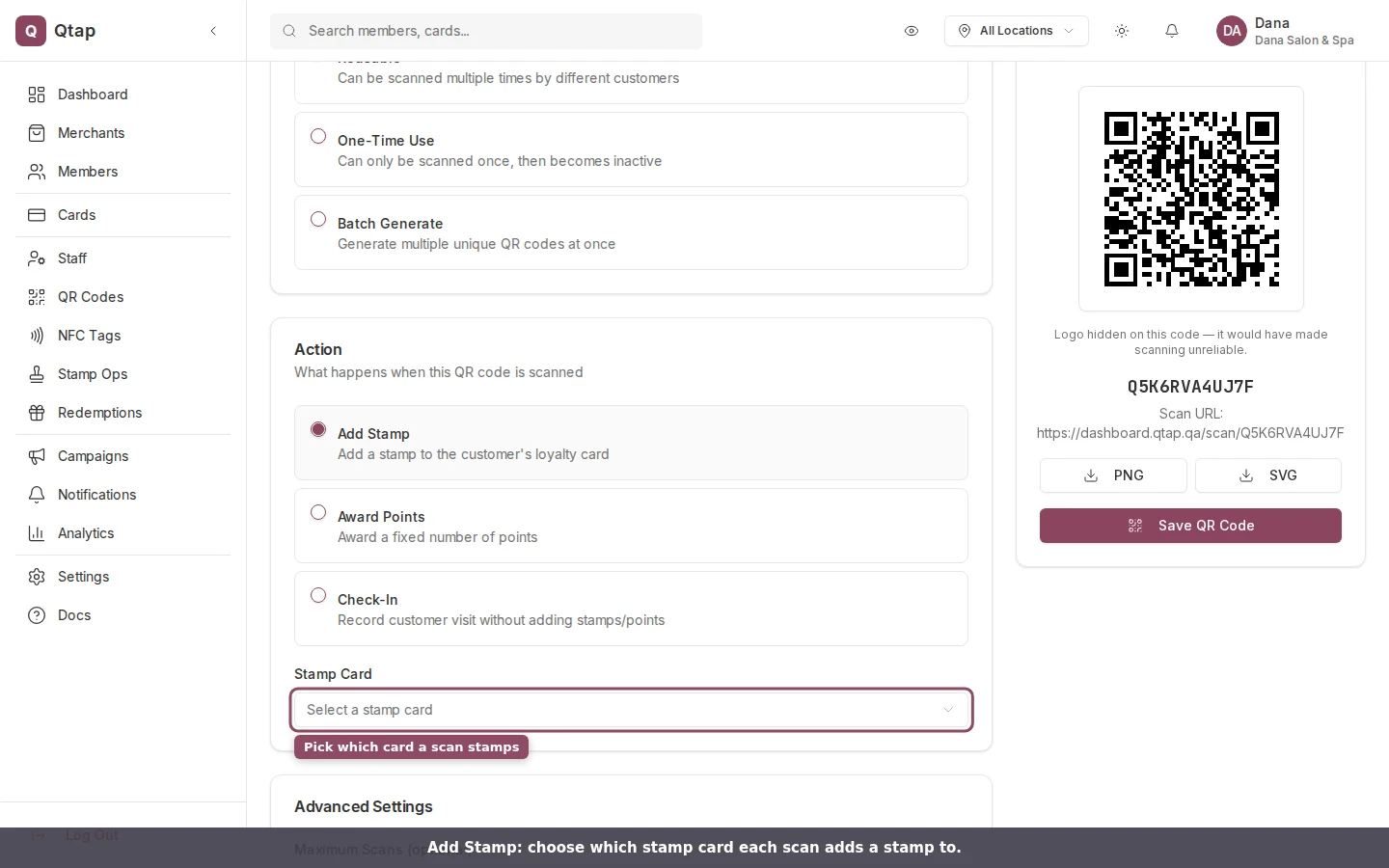Click the stamp card dropdown chevron

pyautogui.click(x=948, y=710)
